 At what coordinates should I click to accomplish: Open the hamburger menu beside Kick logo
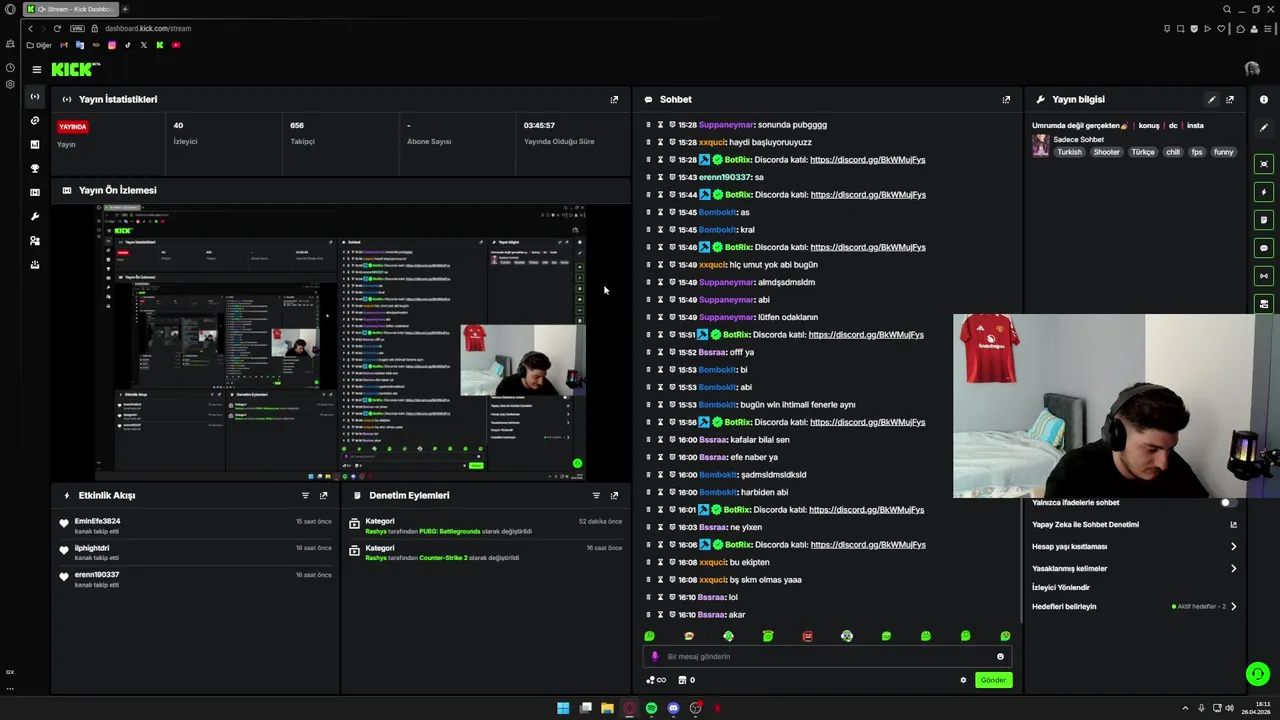click(x=36, y=69)
